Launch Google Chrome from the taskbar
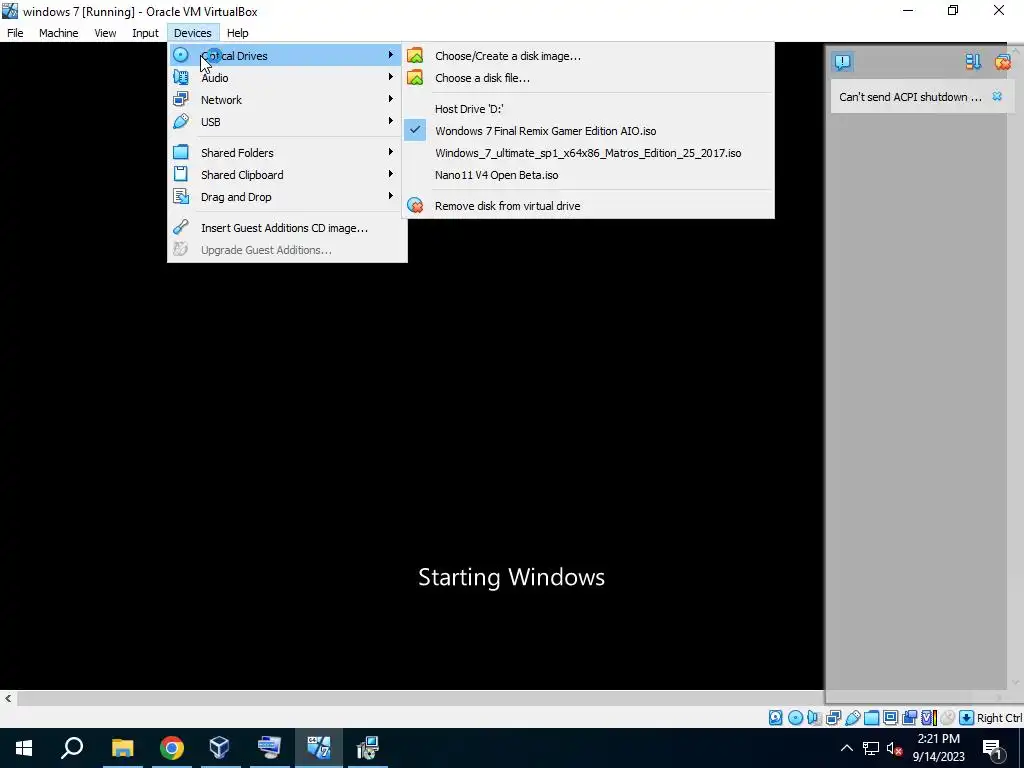This screenshot has height=768, width=1024. point(171,748)
